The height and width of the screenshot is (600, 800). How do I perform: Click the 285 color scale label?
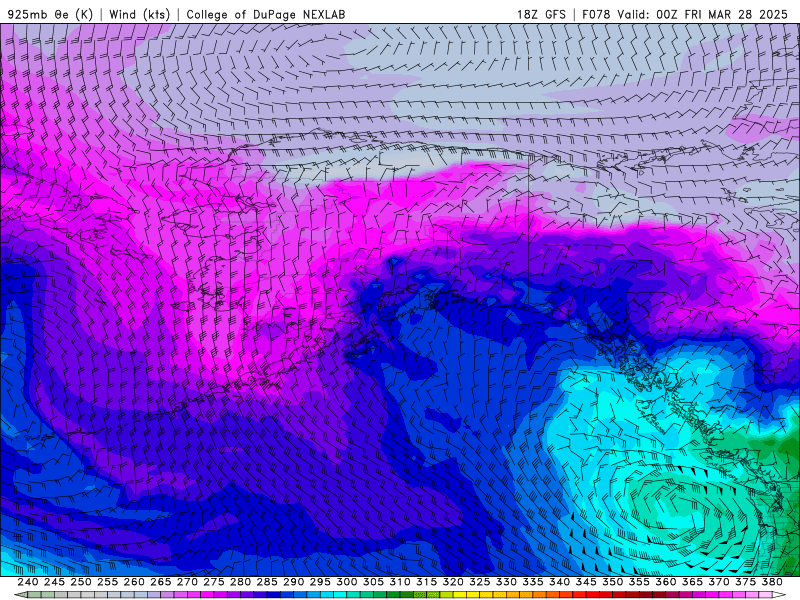coord(267,582)
